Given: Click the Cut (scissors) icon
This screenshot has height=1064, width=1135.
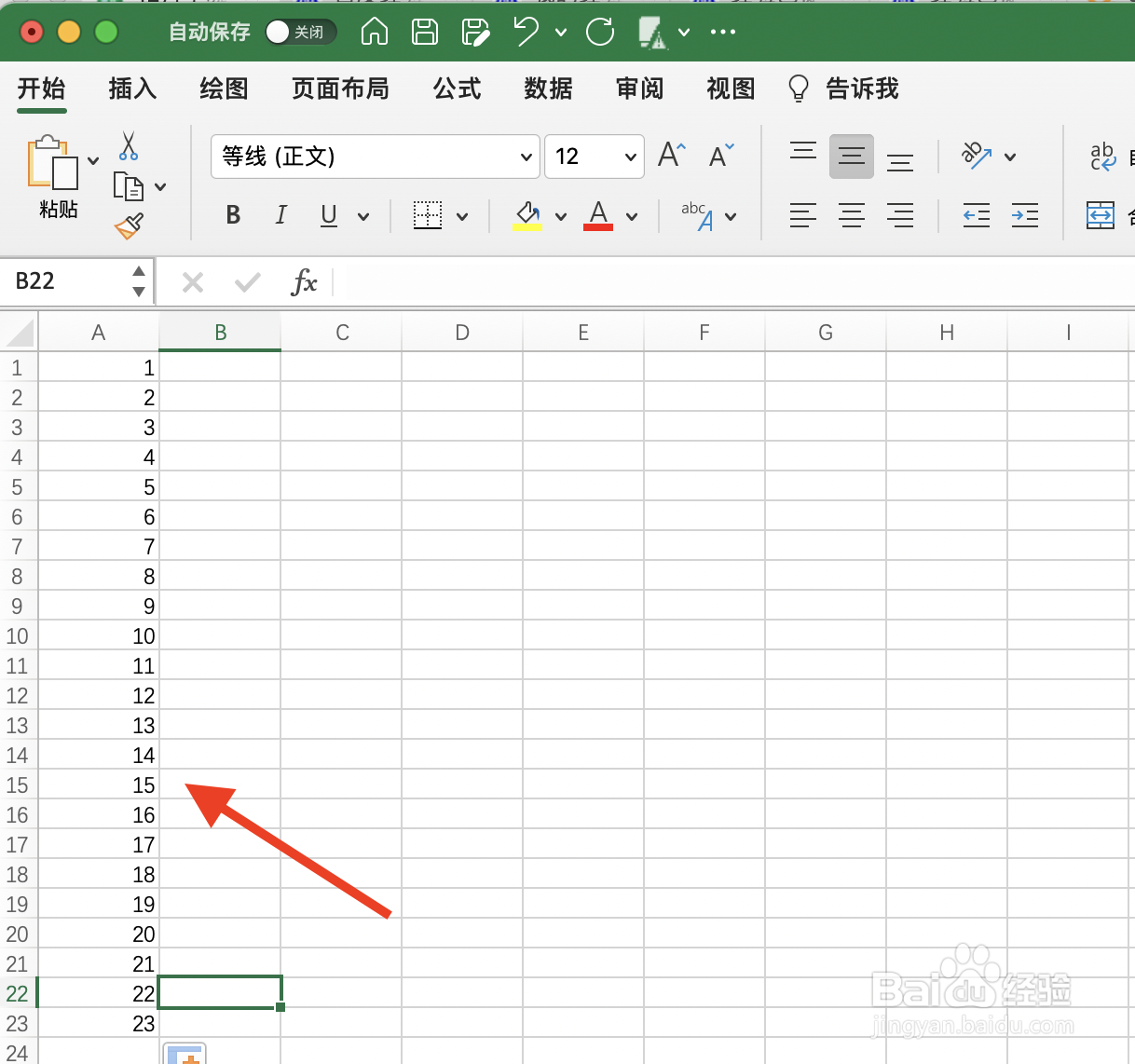Looking at the screenshot, I should (x=128, y=146).
